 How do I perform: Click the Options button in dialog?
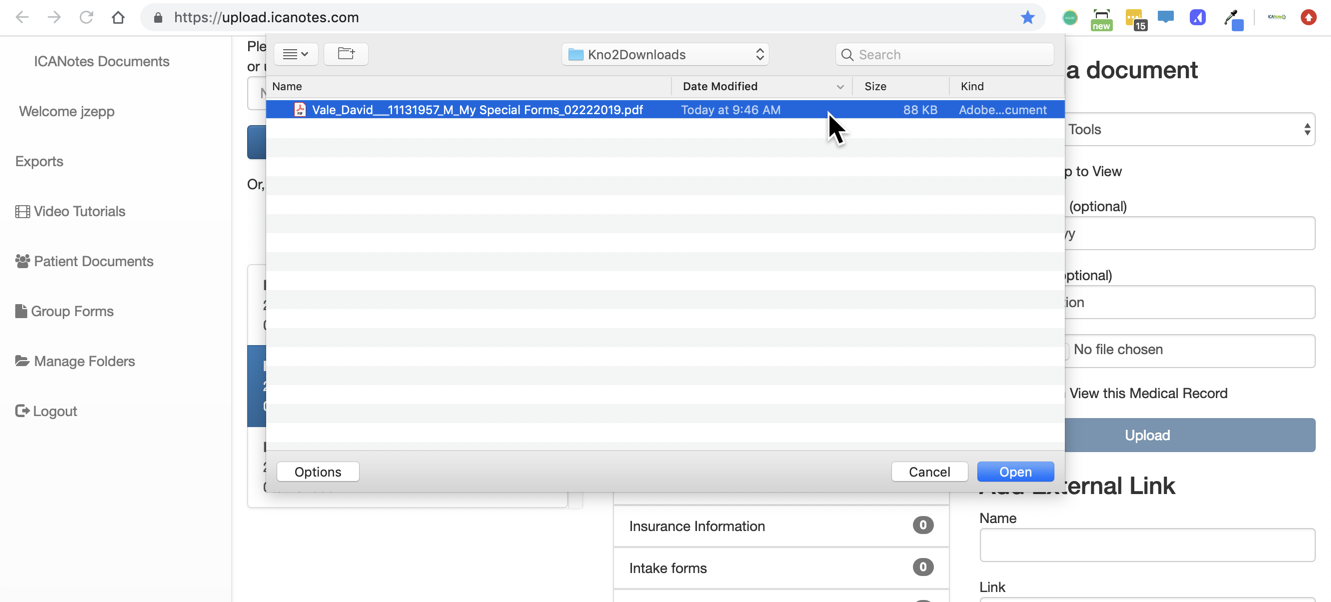[318, 472]
